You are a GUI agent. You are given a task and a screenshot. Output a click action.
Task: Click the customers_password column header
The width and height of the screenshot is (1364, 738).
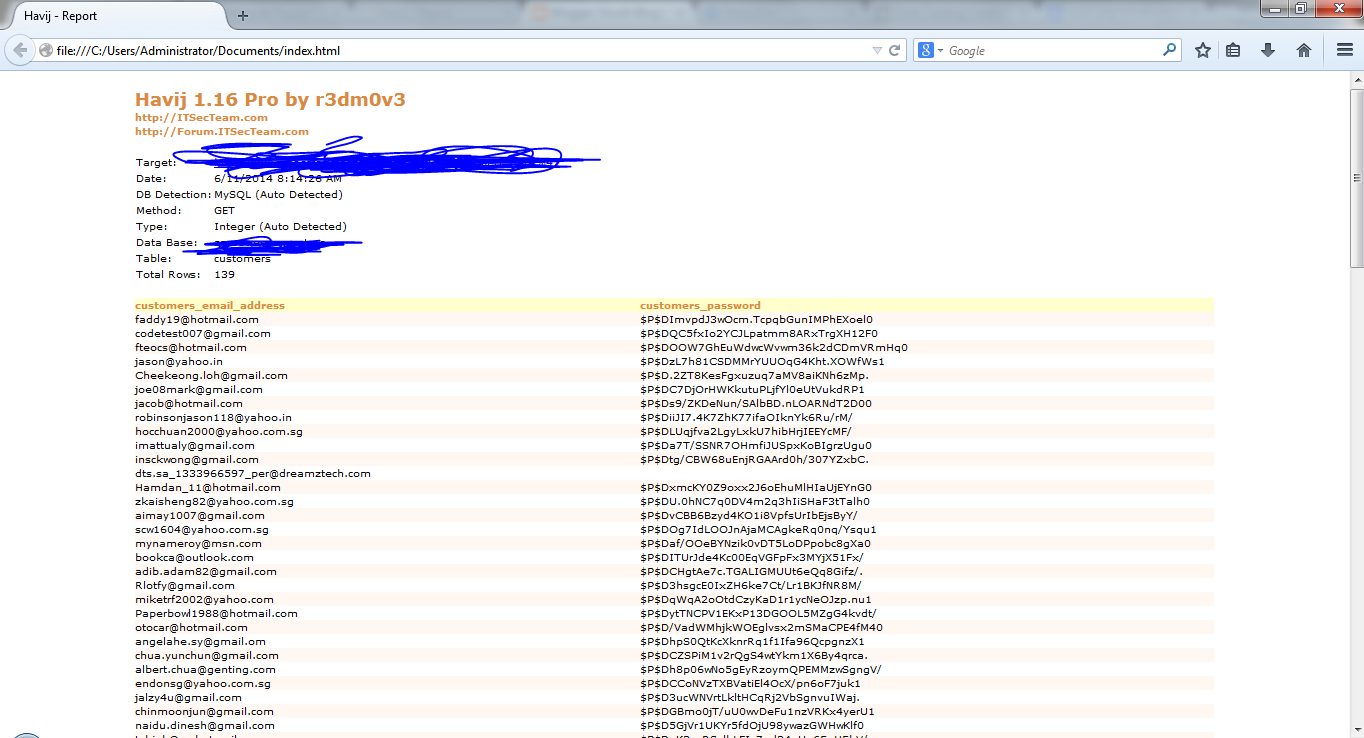click(x=700, y=305)
